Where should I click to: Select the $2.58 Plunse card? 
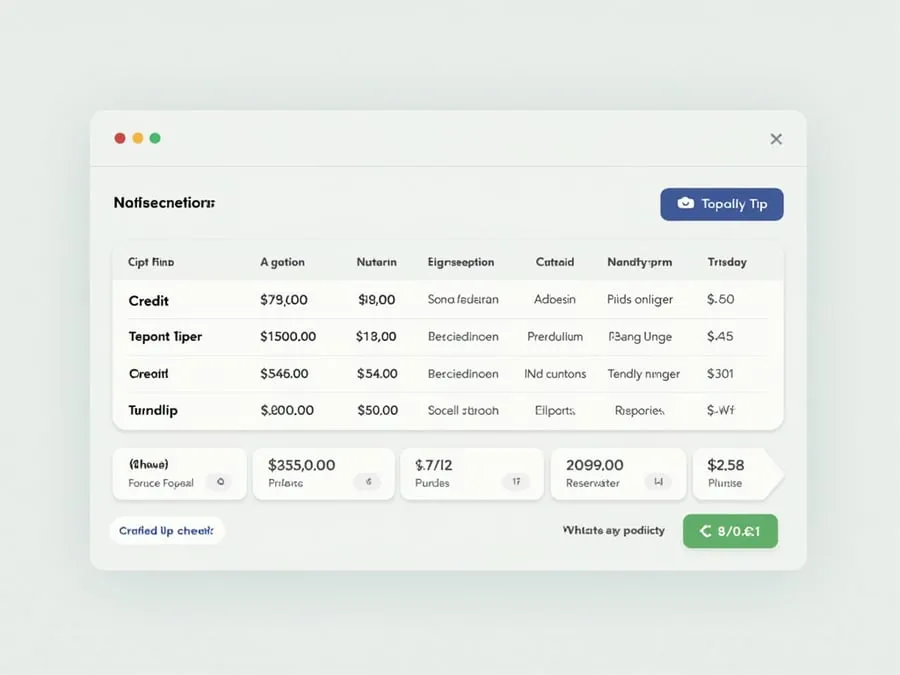(x=737, y=474)
